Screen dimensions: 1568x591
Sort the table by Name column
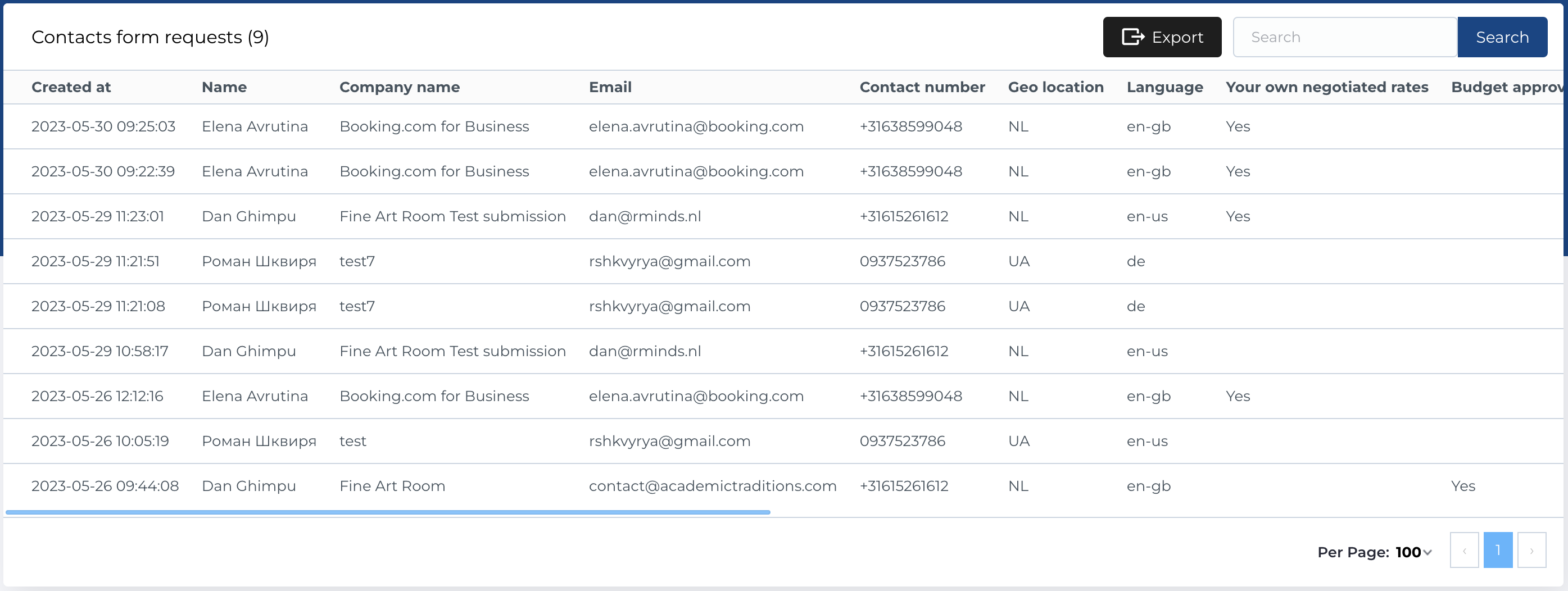[x=224, y=87]
